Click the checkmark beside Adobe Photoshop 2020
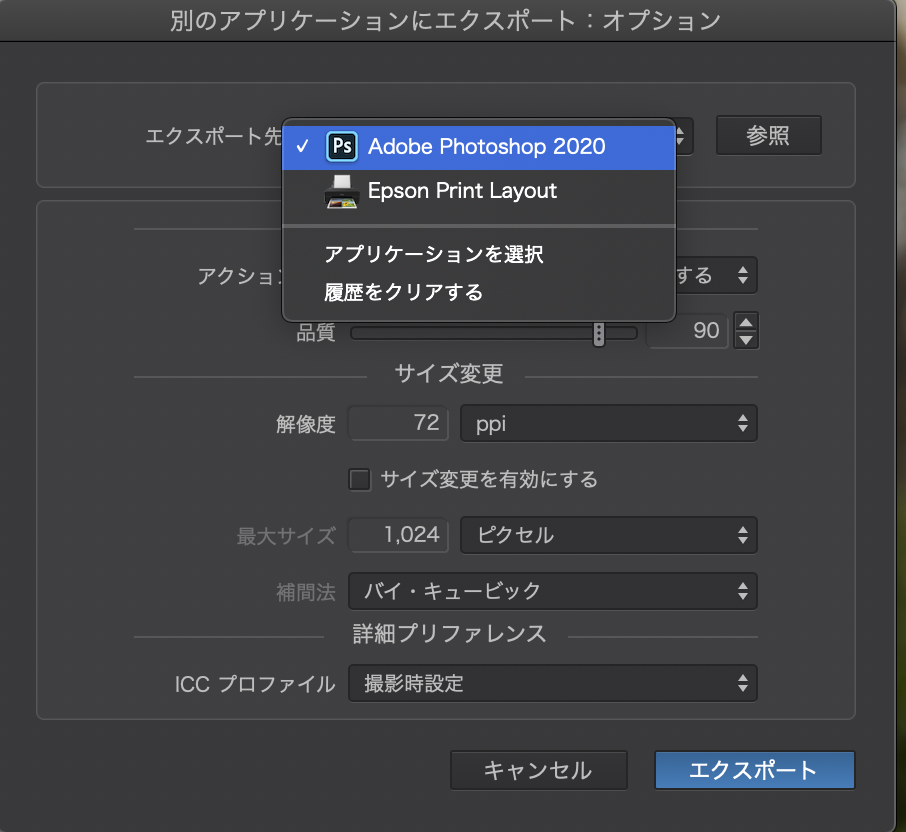 [x=302, y=146]
